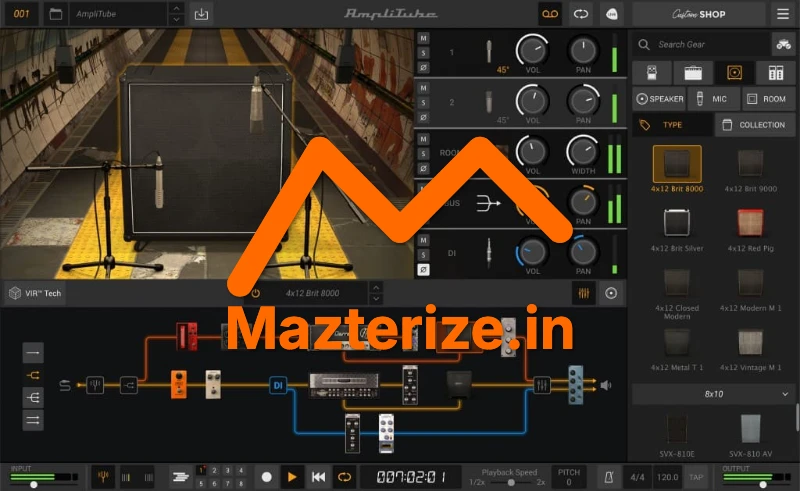Select the split parallel chain routing icon
Image resolution: width=800 pixels, height=491 pixels.
tap(33, 376)
